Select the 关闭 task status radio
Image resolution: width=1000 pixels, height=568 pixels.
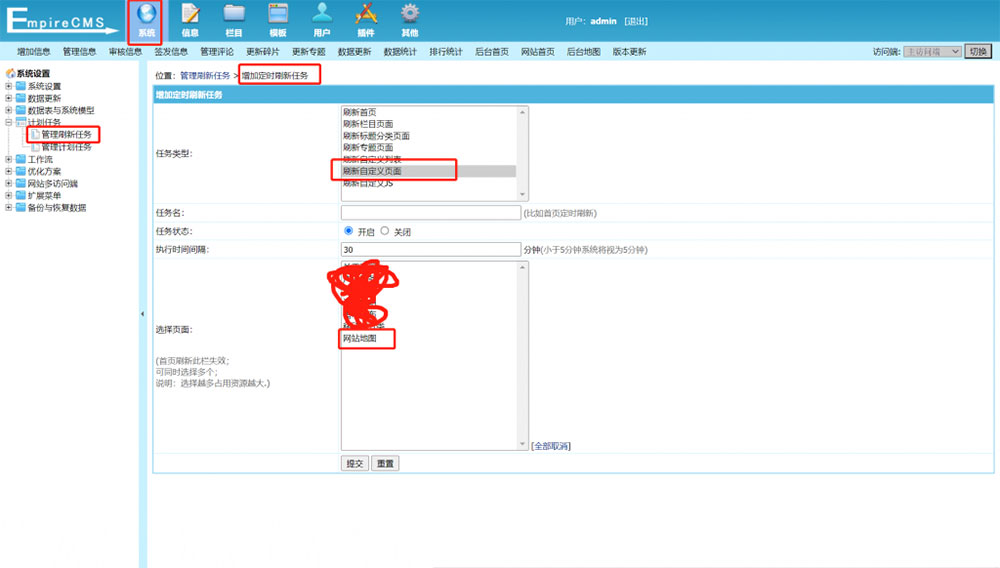385,231
